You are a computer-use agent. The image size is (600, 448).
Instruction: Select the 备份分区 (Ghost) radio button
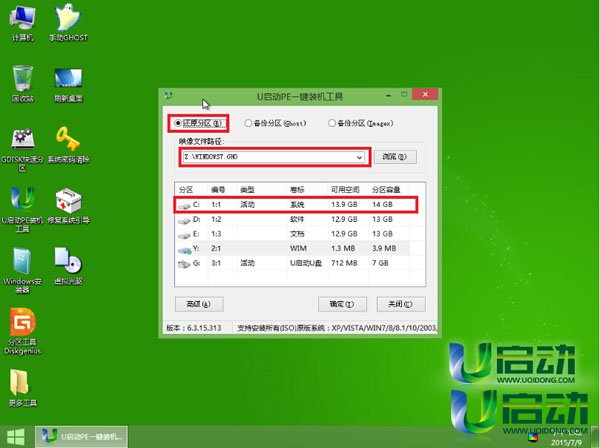pyautogui.click(x=275, y=123)
